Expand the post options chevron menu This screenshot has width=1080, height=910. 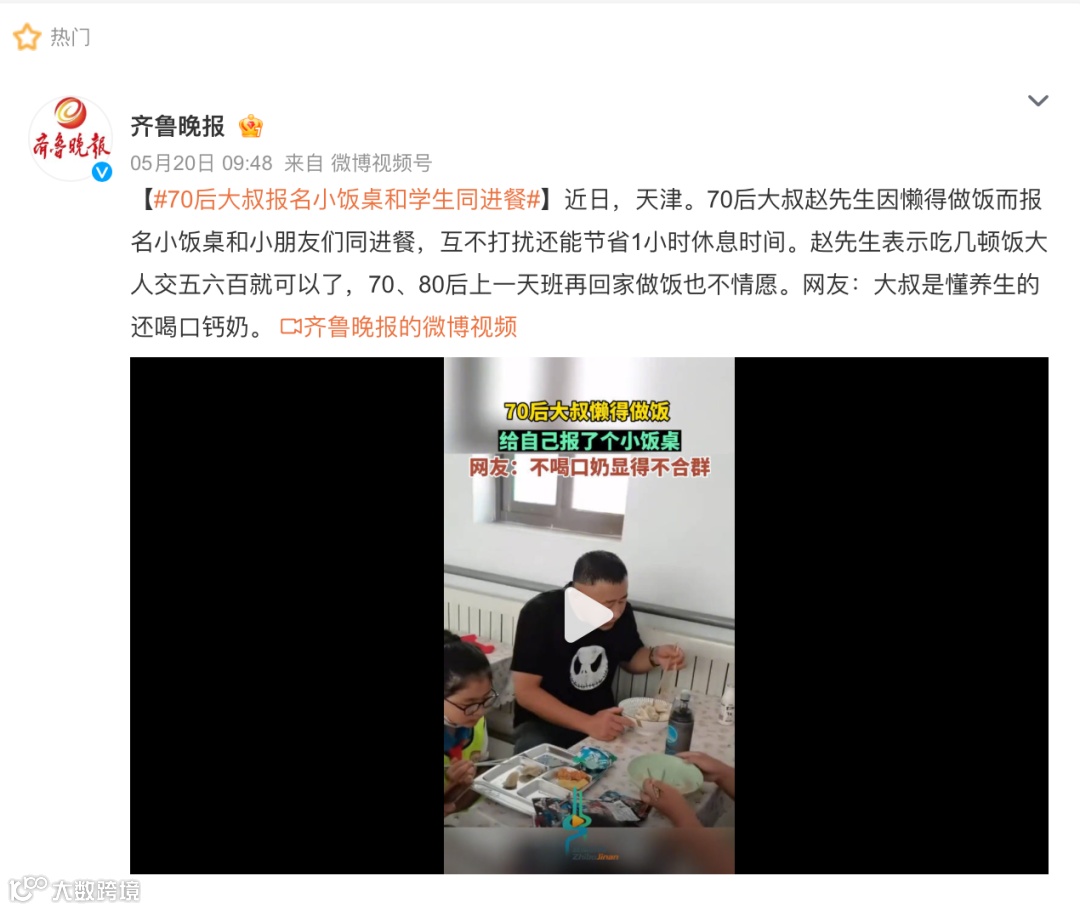(1038, 101)
